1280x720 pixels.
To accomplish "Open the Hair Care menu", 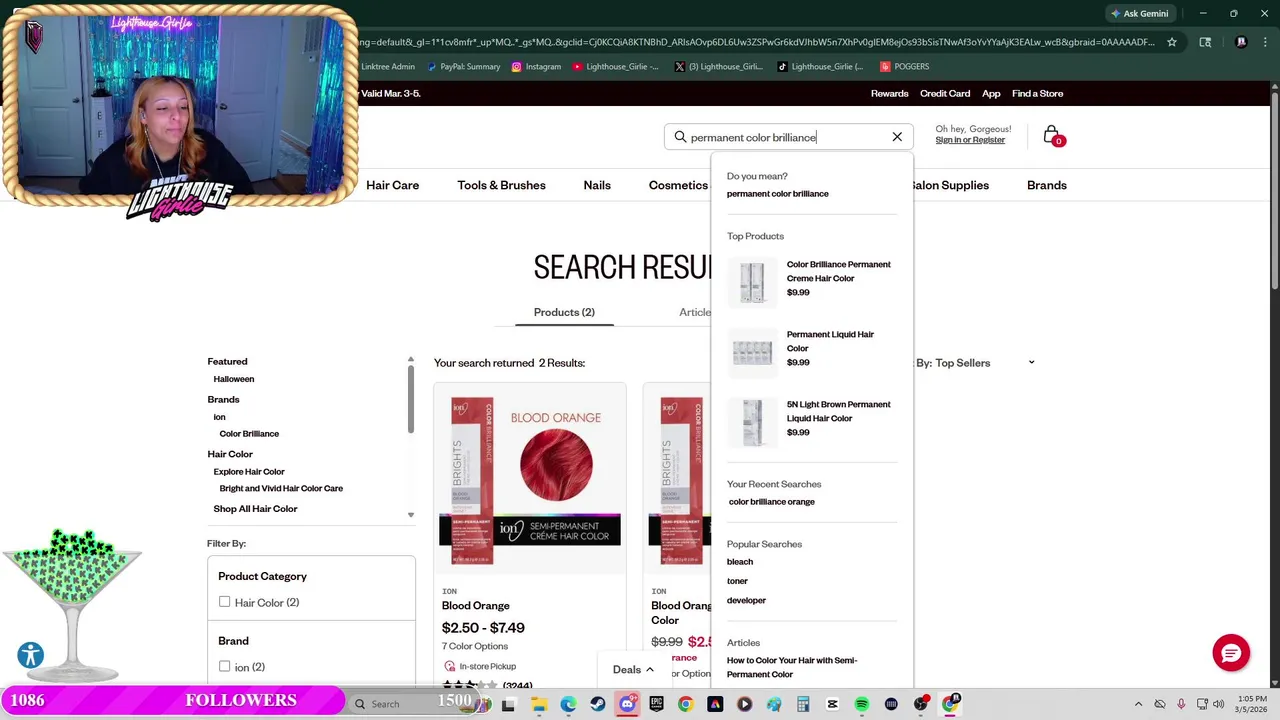I will pos(392,185).
